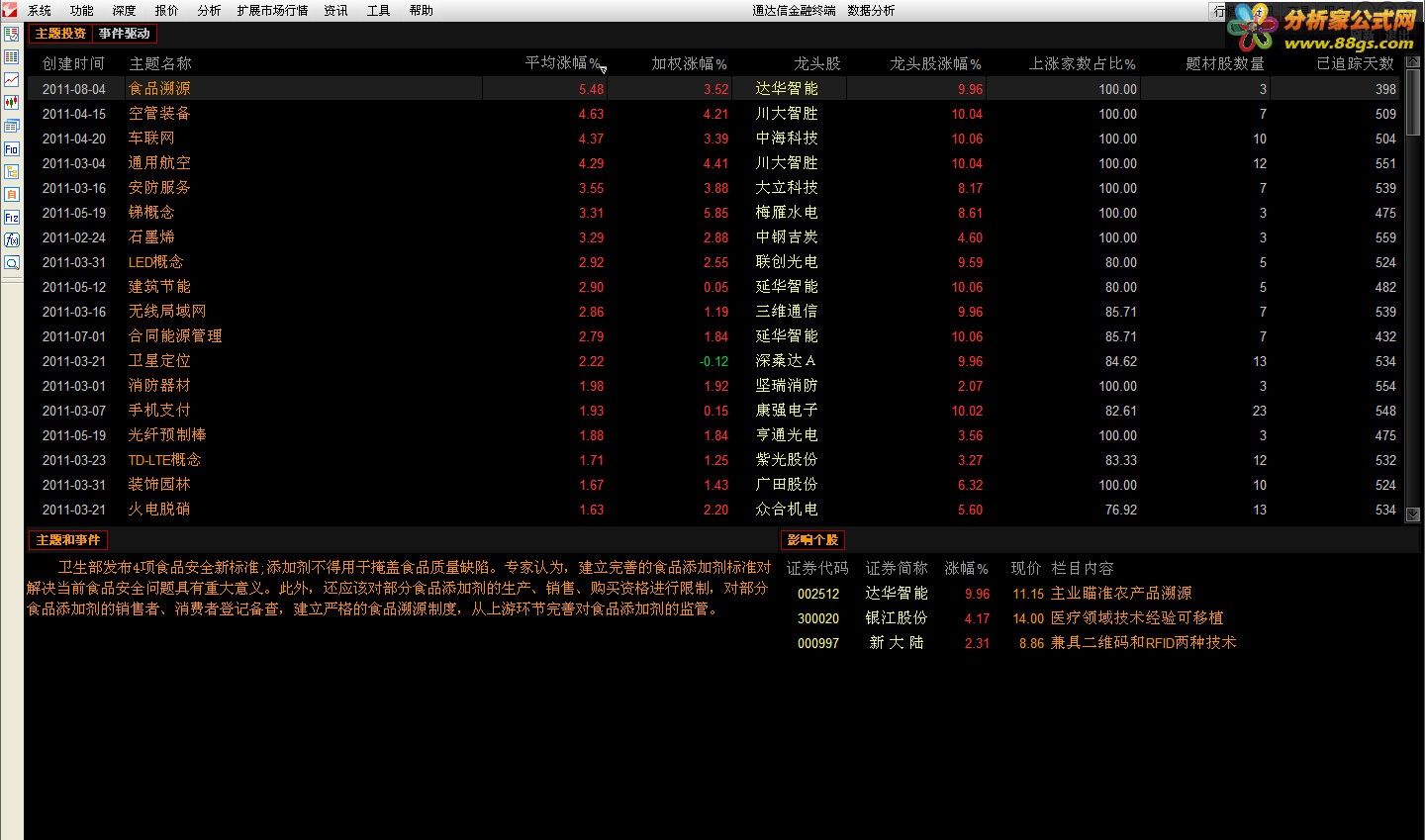Select the 建筑节能 theme
Image resolution: width=1425 pixels, height=840 pixels.
point(159,287)
